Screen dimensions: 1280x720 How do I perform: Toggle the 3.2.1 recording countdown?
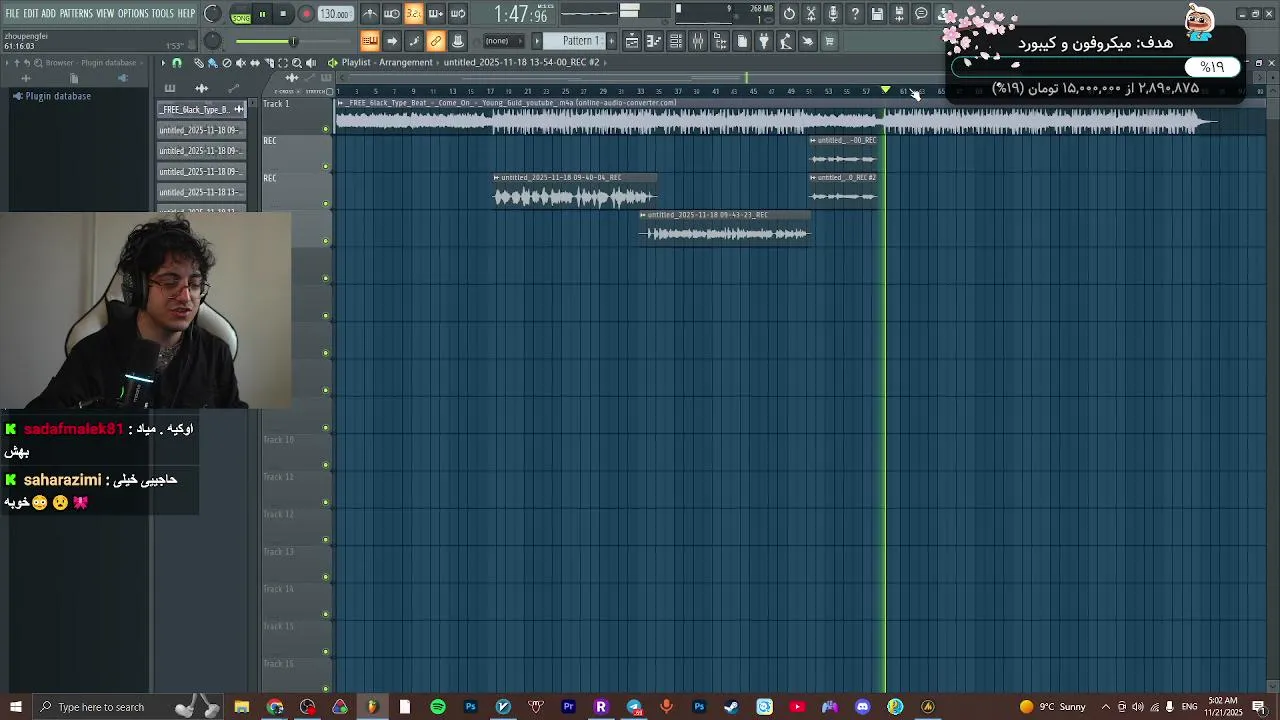414,14
